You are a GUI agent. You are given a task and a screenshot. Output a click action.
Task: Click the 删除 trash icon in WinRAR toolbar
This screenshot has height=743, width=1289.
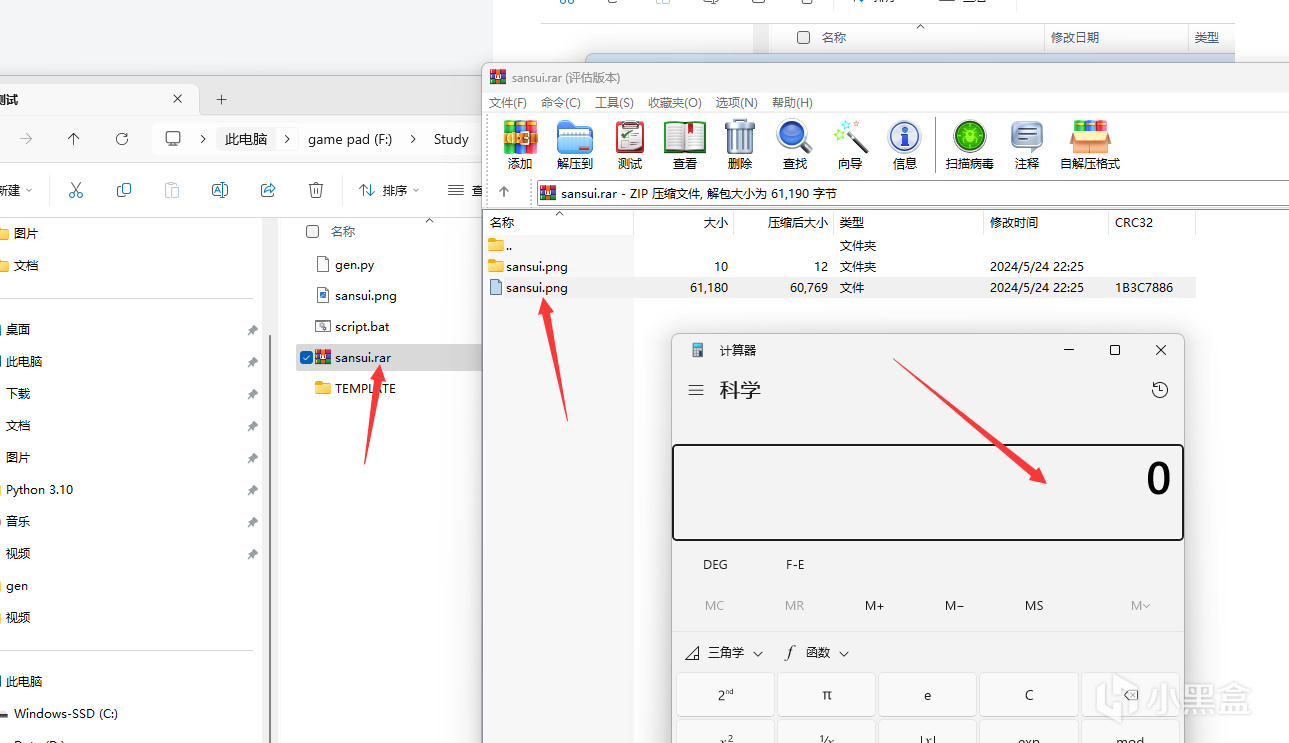pos(740,145)
